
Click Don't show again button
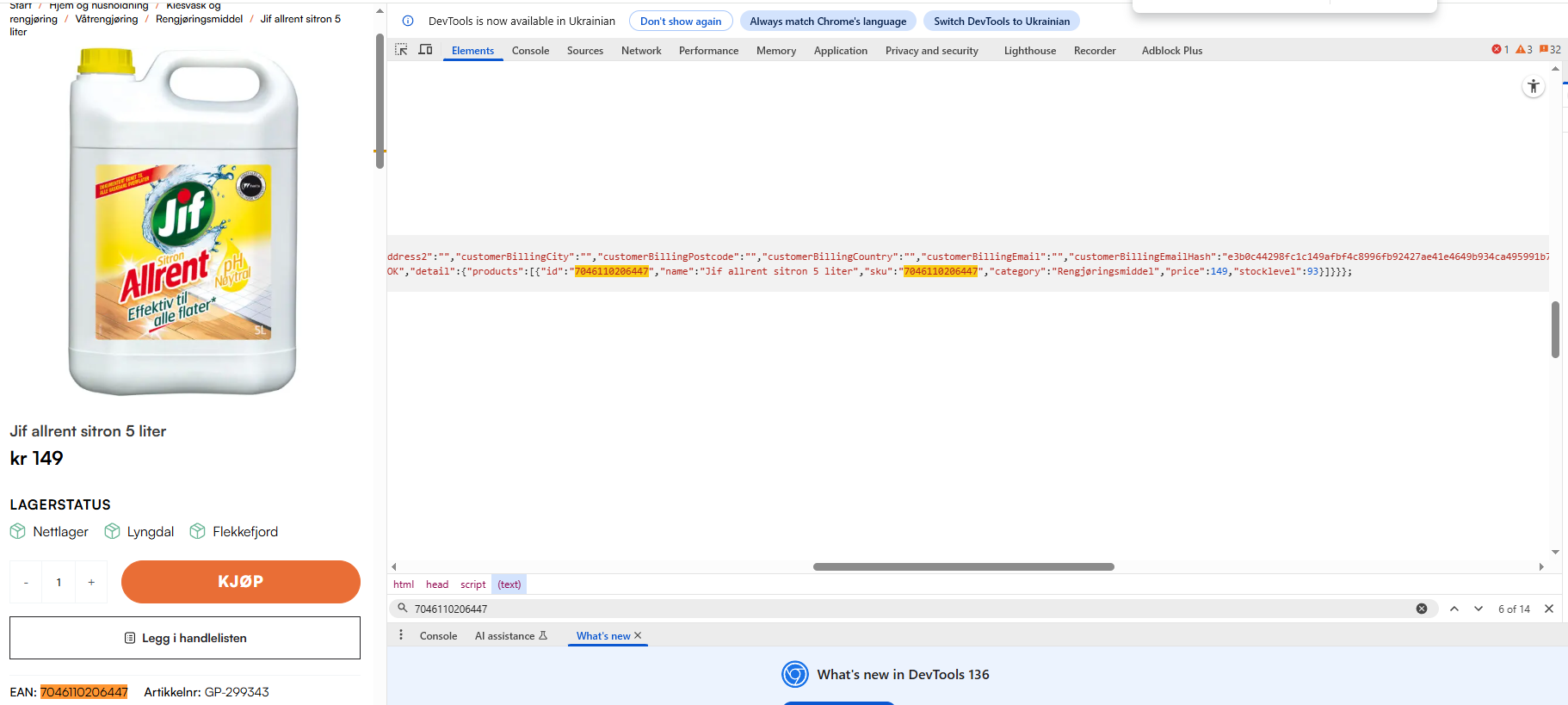pos(681,21)
